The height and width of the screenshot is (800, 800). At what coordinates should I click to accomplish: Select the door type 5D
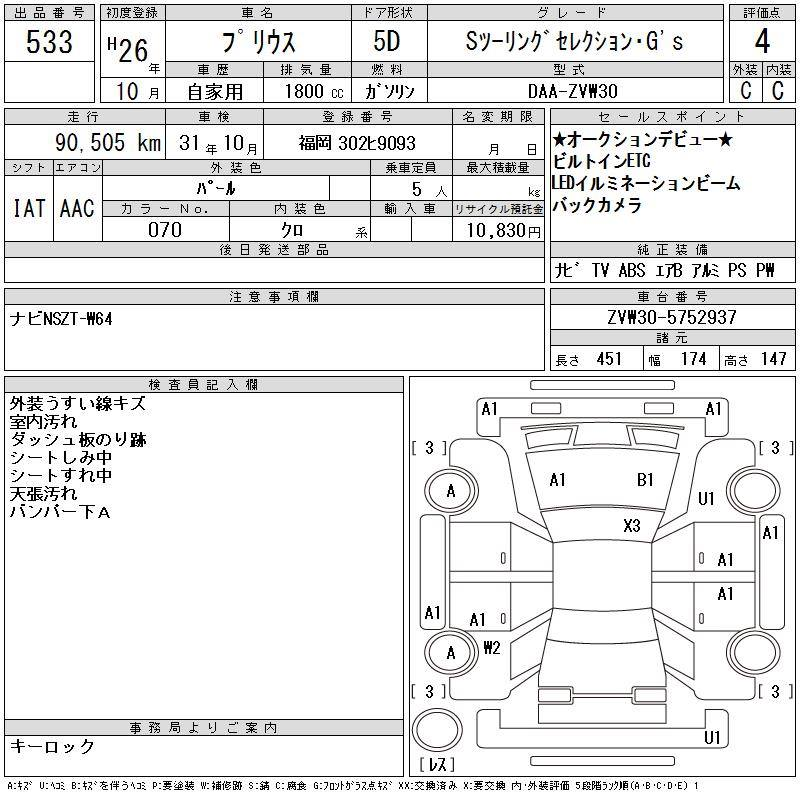pyautogui.click(x=387, y=41)
